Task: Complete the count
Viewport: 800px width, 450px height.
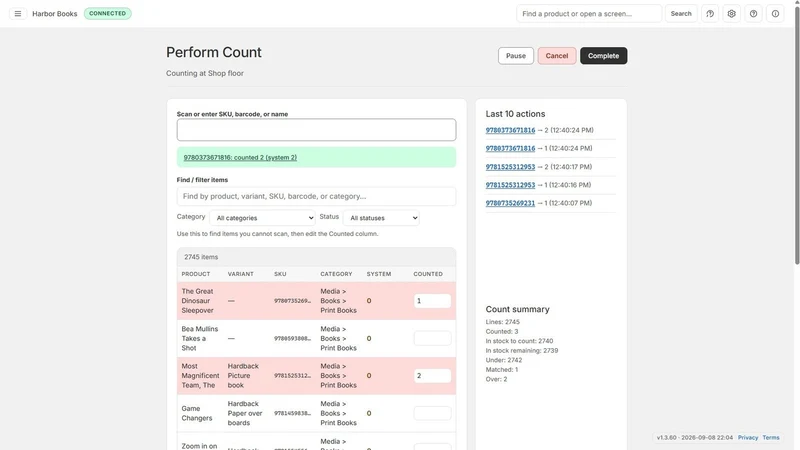Action: (x=604, y=56)
